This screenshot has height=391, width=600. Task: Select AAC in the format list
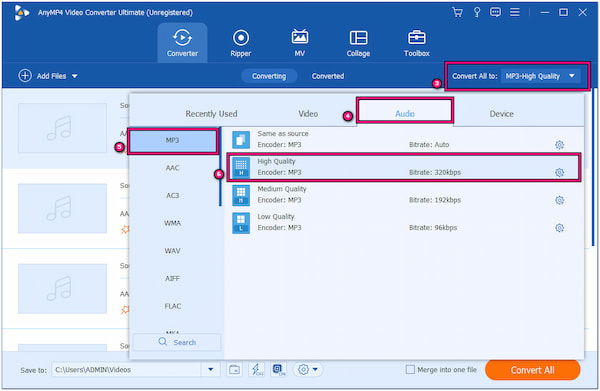(173, 168)
